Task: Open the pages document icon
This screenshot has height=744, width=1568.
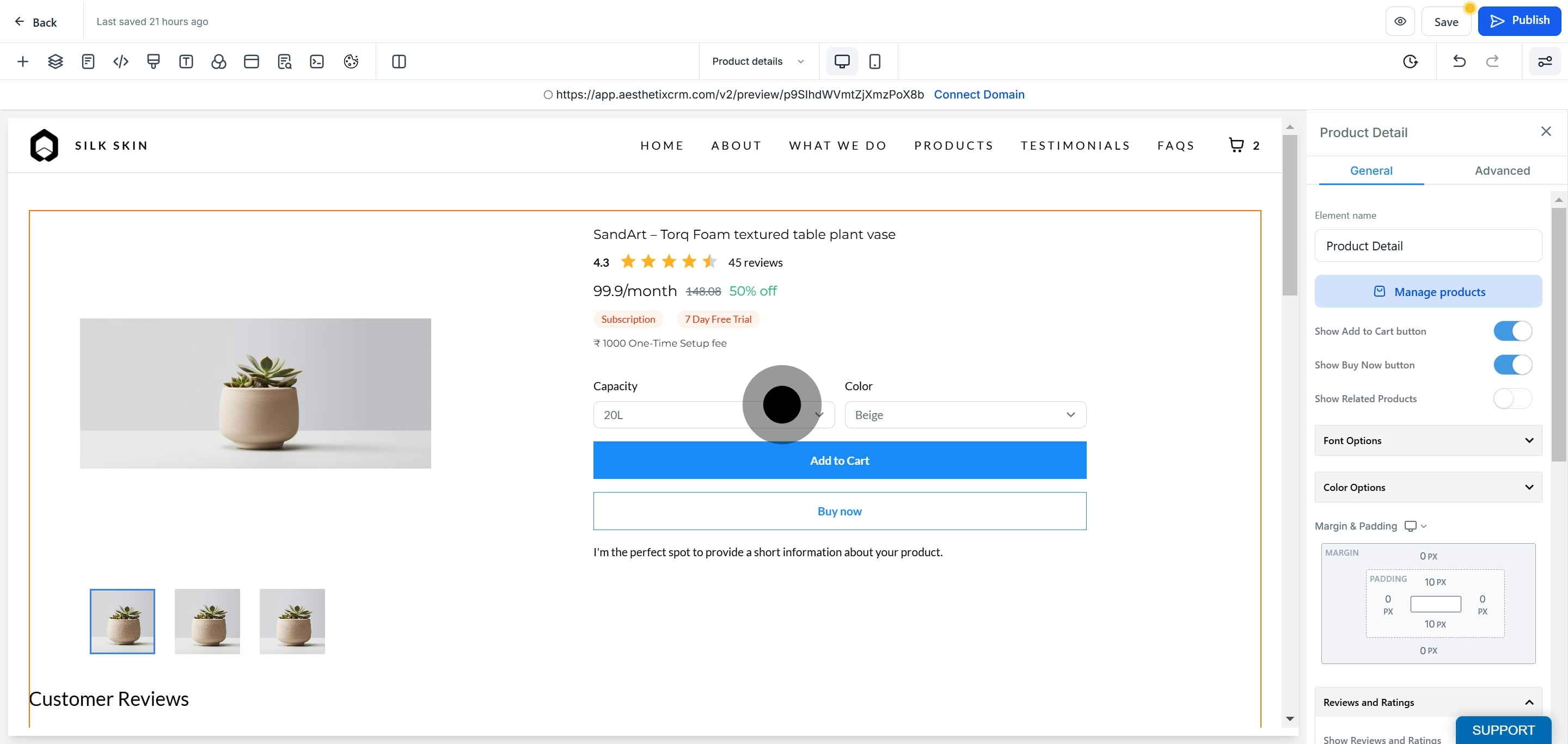Action: [88, 62]
